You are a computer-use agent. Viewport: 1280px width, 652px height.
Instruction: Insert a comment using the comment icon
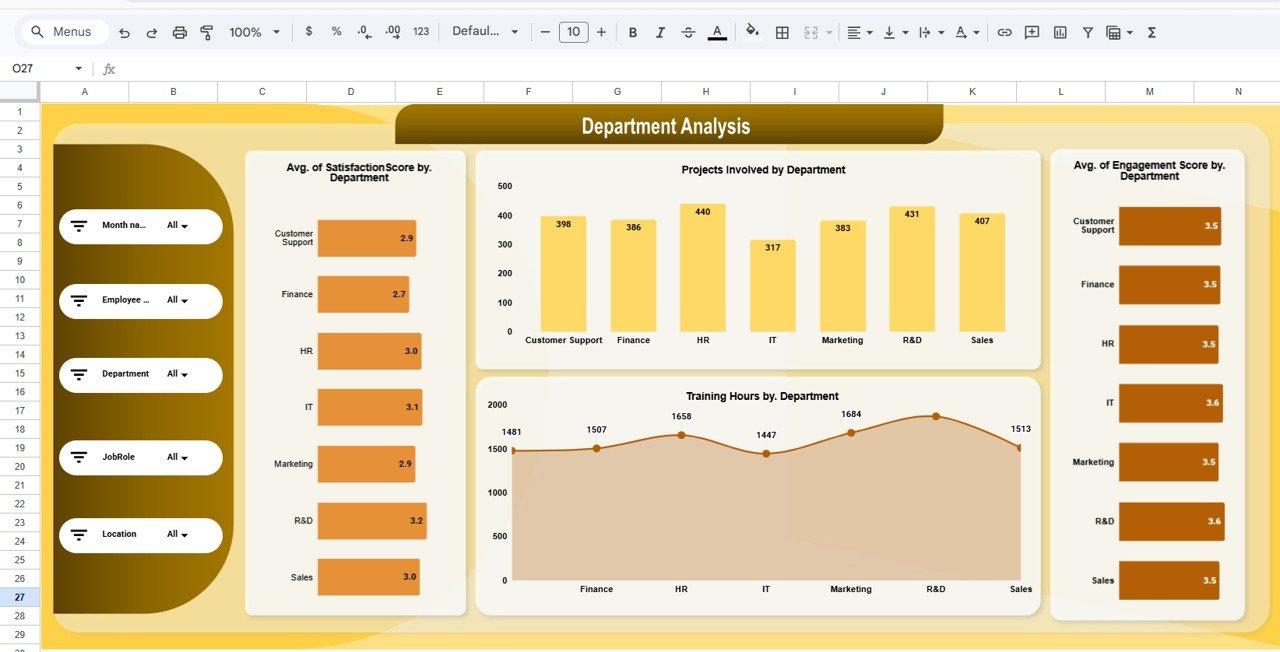pyautogui.click(x=1031, y=31)
